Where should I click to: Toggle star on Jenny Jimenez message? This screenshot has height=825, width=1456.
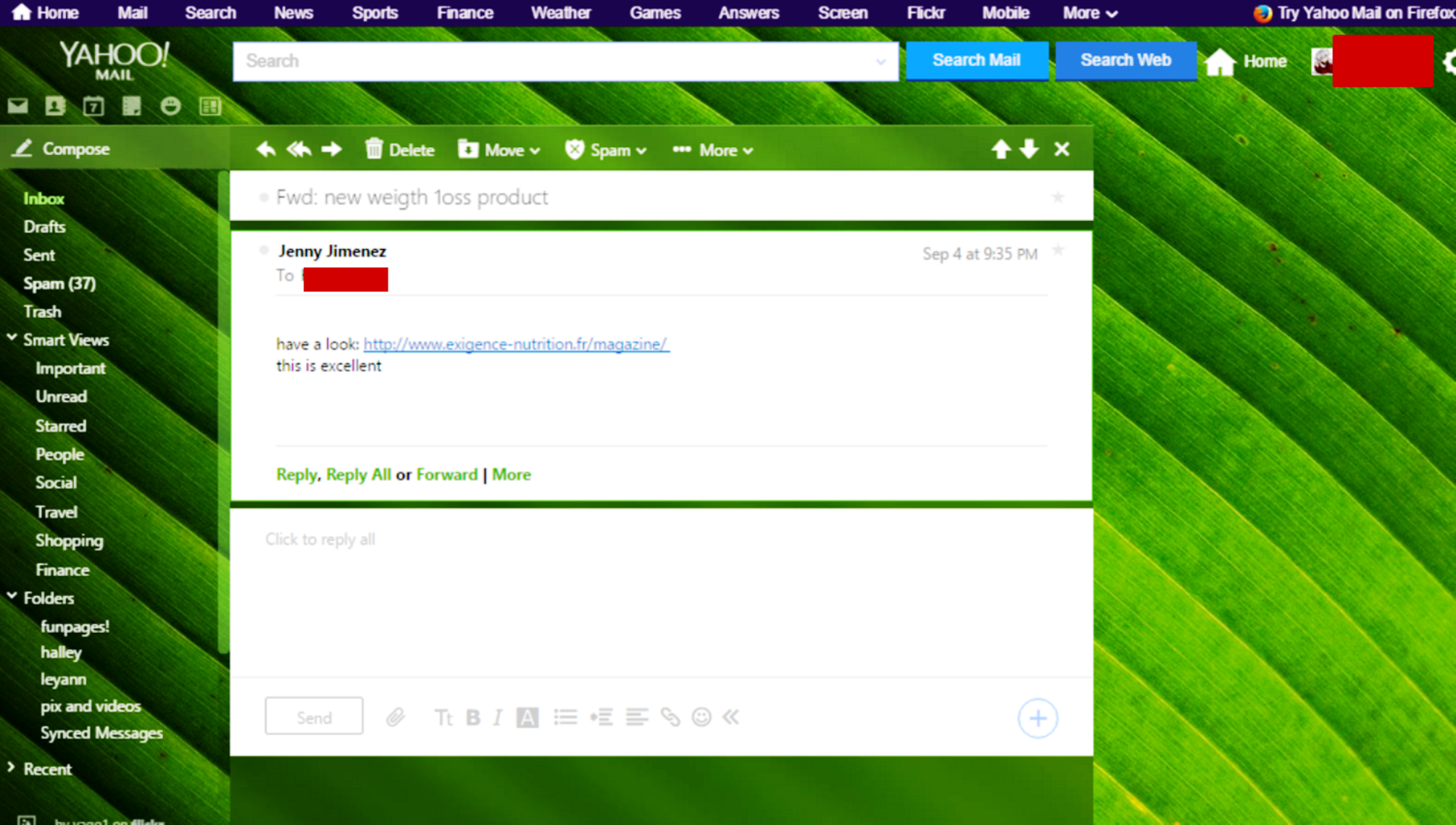click(x=1057, y=251)
